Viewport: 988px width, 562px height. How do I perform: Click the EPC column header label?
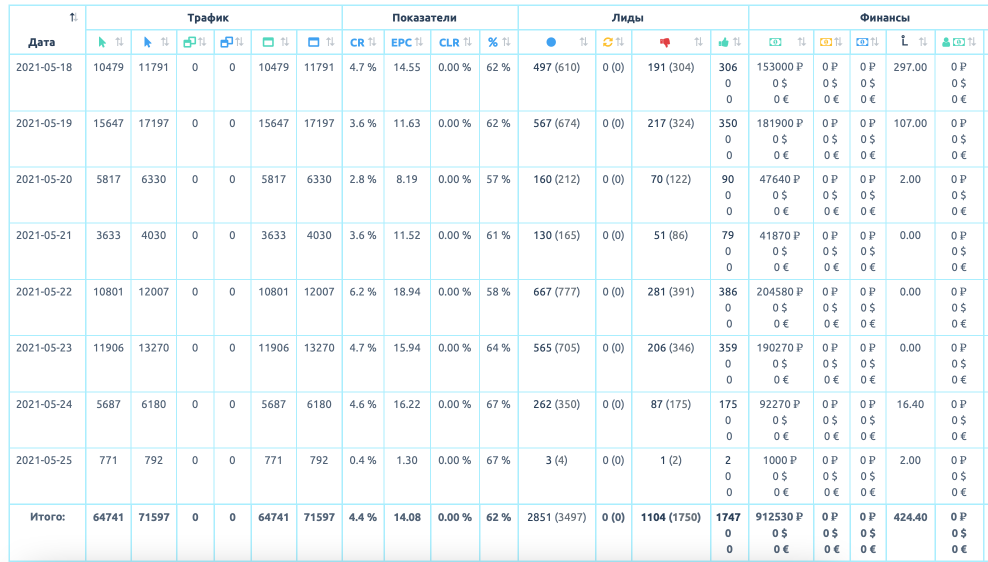pyautogui.click(x=401, y=43)
